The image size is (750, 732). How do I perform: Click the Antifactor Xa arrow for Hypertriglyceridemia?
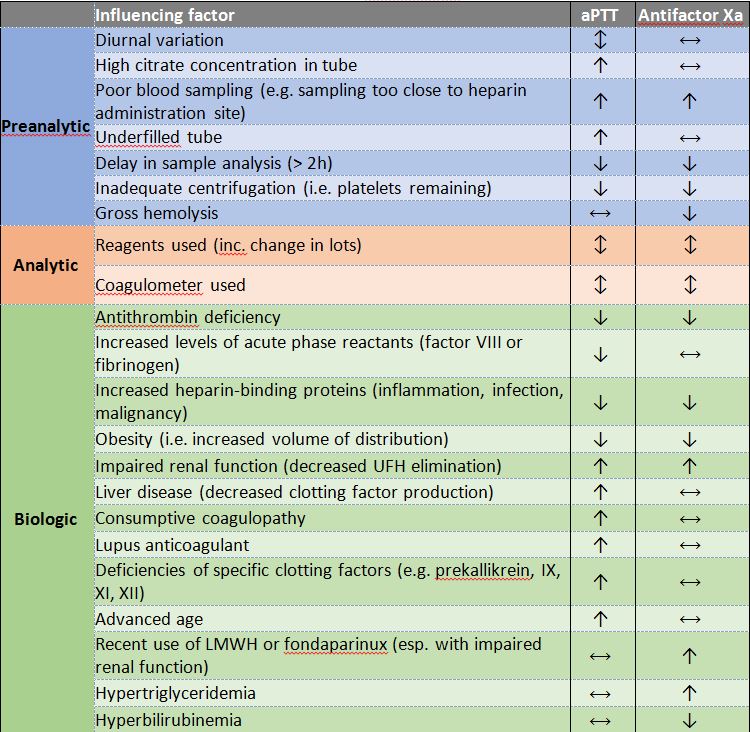[x=689, y=693]
